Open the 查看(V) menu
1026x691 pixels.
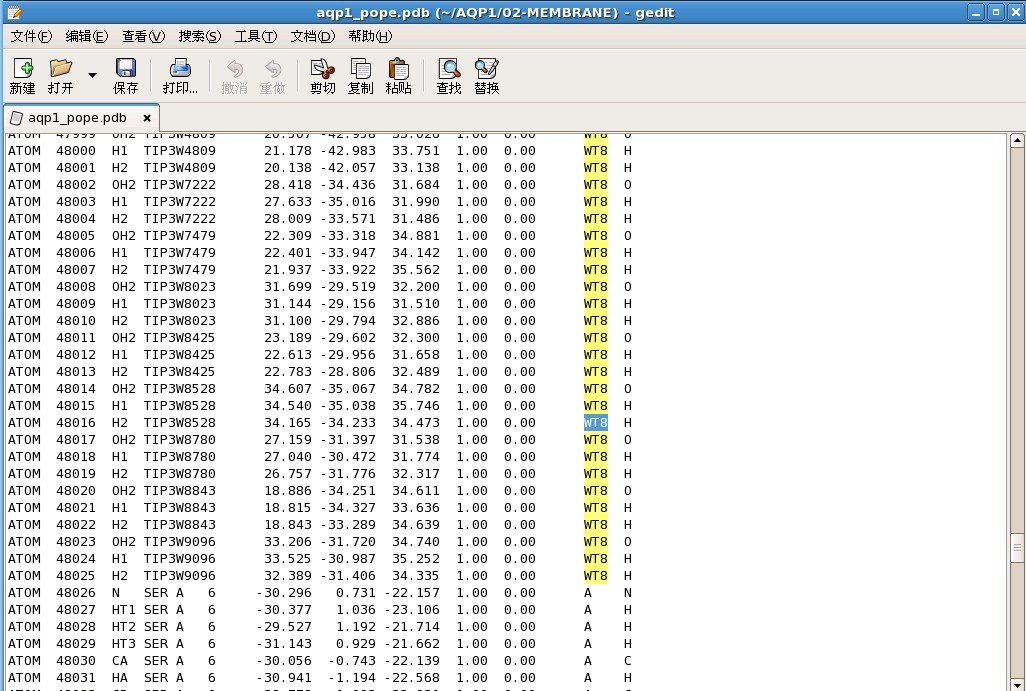(143, 36)
